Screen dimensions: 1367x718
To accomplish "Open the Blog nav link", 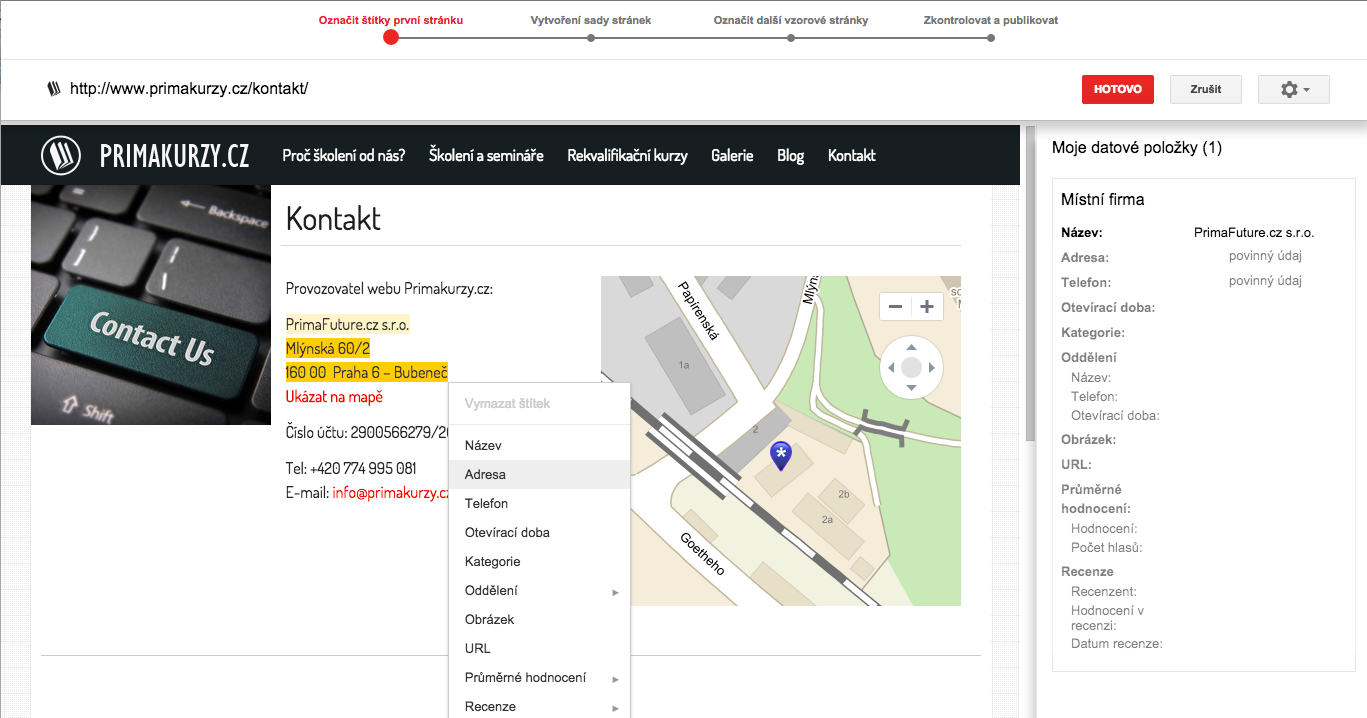I will click(790, 155).
